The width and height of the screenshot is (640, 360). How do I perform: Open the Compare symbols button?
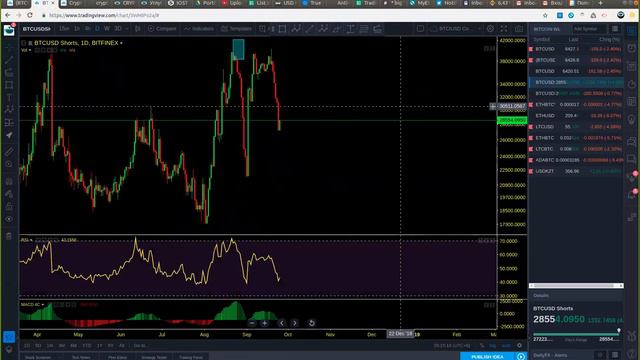click(x=162, y=29)
